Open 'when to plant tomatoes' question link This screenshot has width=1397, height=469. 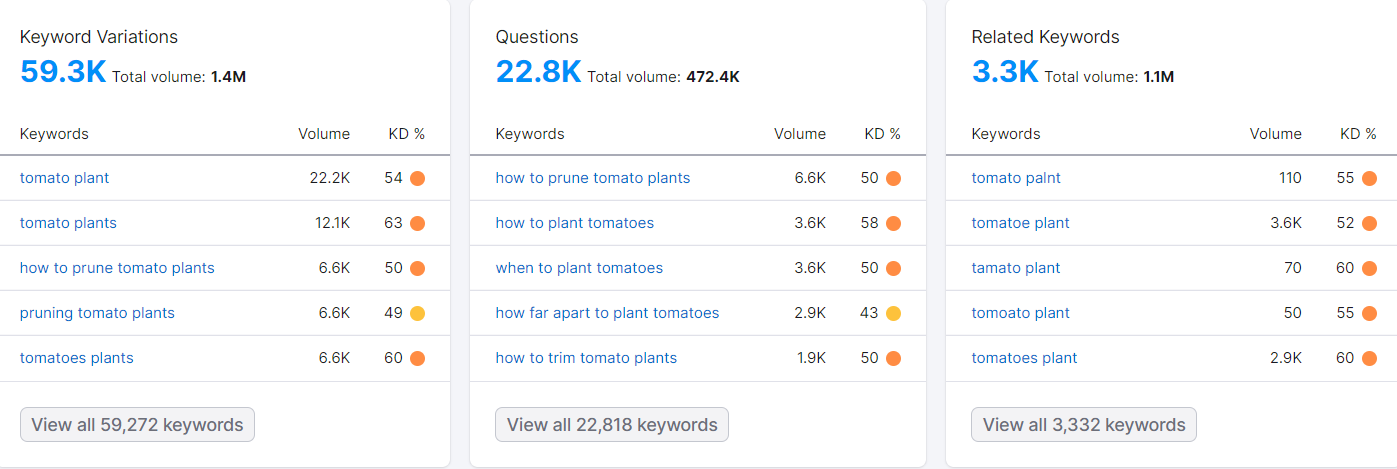[579, 268]
